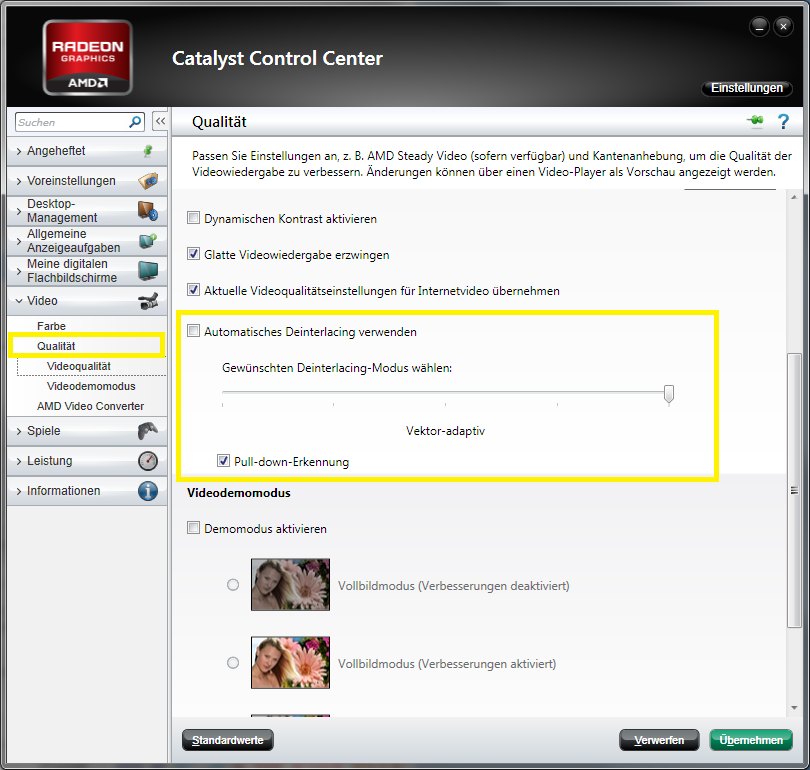This screenshot has width=810, height=770.
Task: Open AMD Video Converter page
Action: point(90,406)
